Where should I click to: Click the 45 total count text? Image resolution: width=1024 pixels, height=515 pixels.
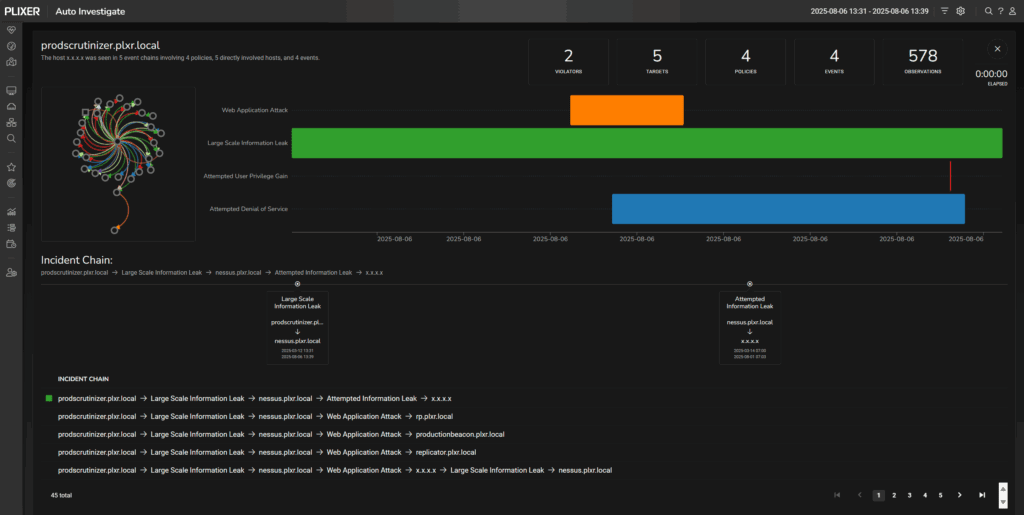[61, 495]
